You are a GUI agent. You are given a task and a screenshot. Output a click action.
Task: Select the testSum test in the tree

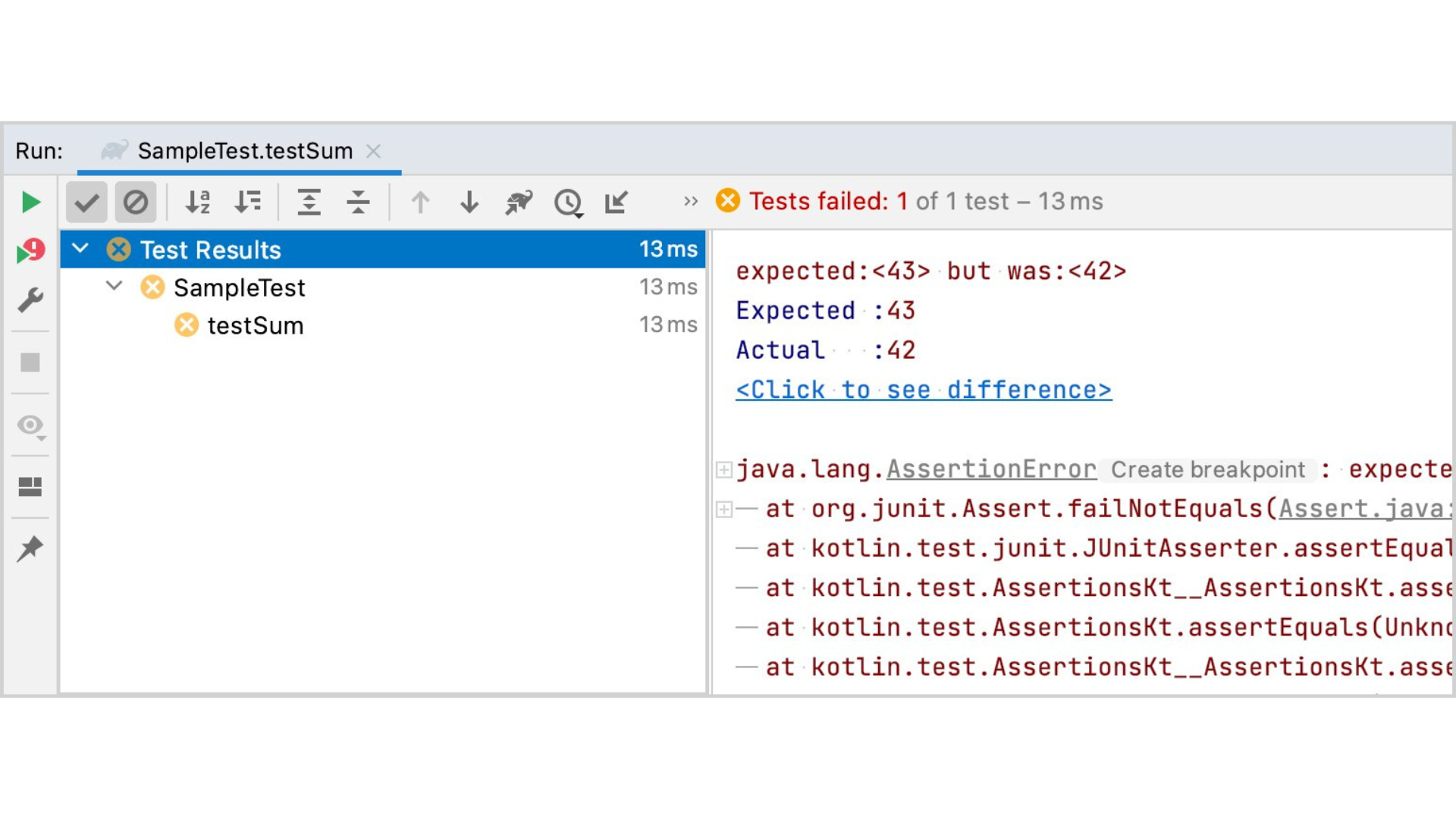[x=255, y=325]
